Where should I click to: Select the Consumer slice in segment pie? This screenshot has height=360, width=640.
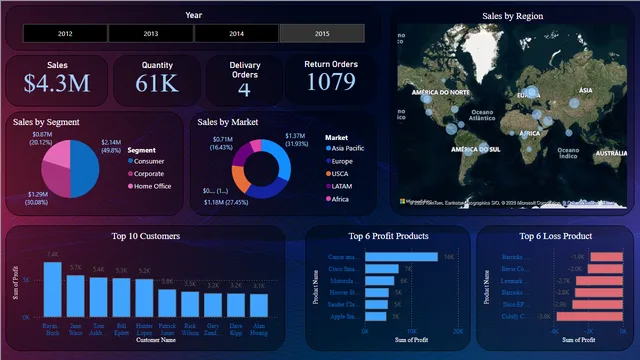coord(86,169)
